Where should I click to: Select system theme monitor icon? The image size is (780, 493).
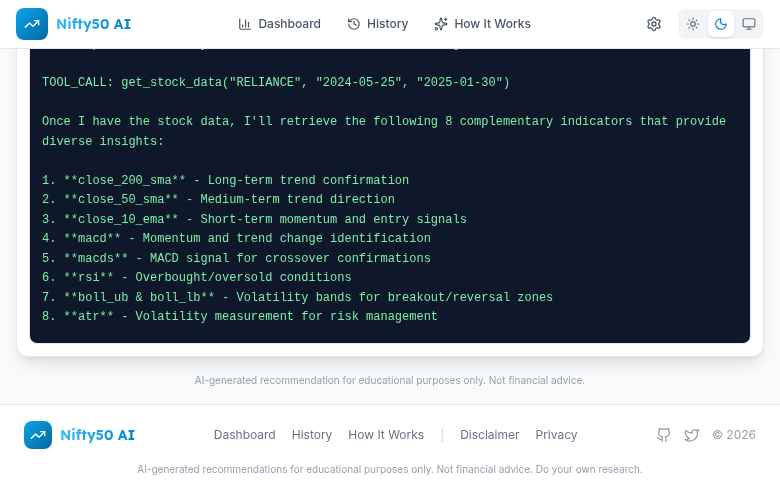pyautogui.click(x=749, y=24)
